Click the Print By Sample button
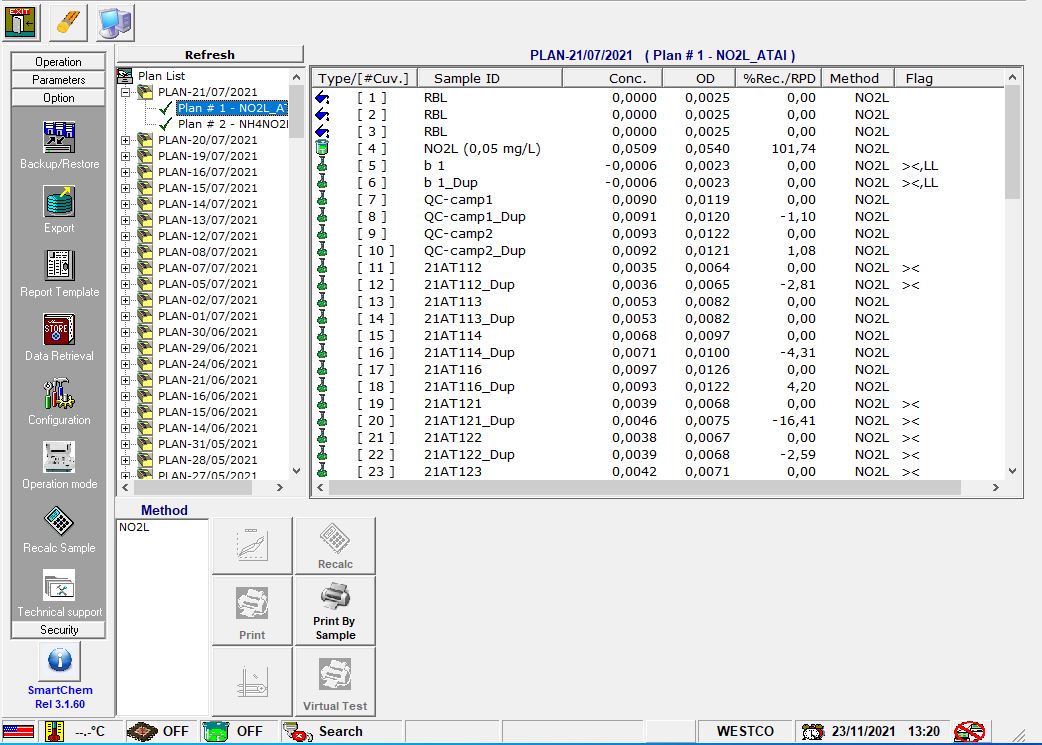1042x745 pixels. [x=334, y=610]
